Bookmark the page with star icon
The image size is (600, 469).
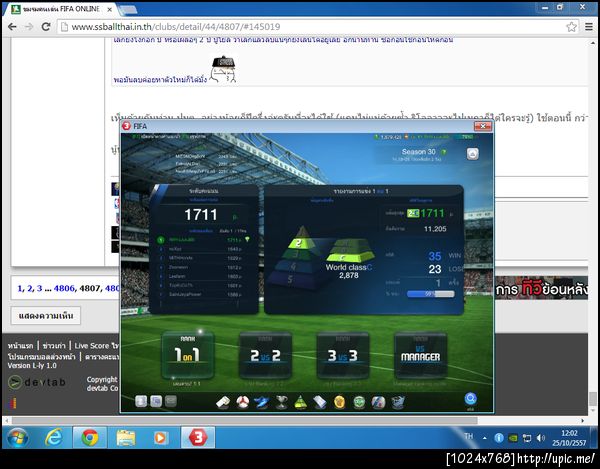pyautogui.click(x=571, y=27)
